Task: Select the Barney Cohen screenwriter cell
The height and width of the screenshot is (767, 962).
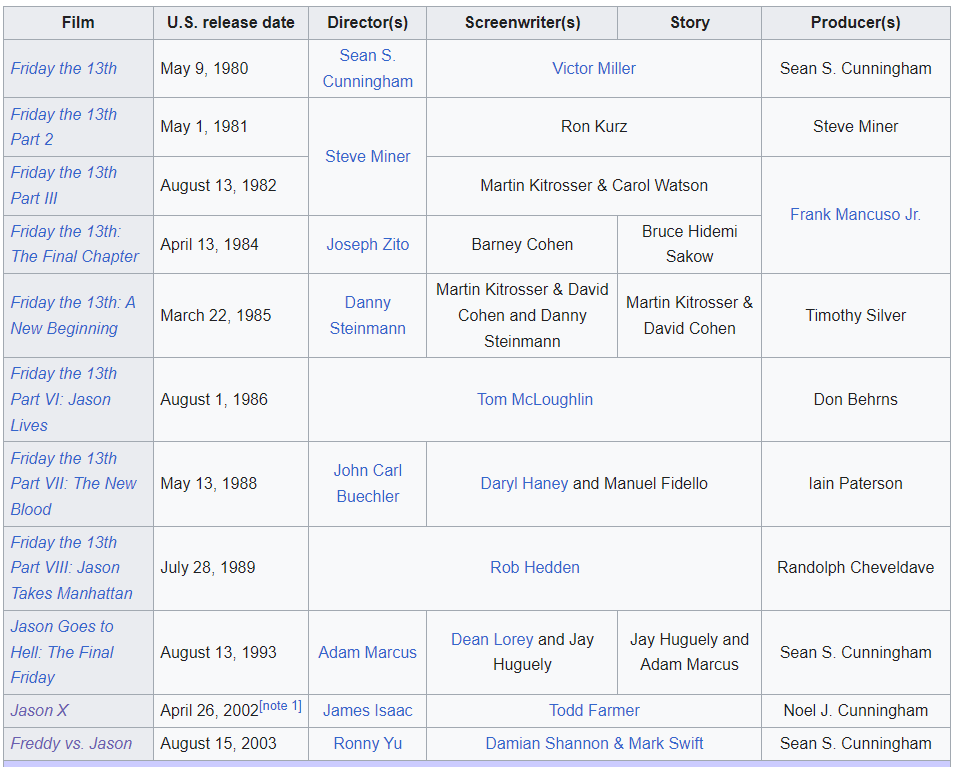Action: 522,244
